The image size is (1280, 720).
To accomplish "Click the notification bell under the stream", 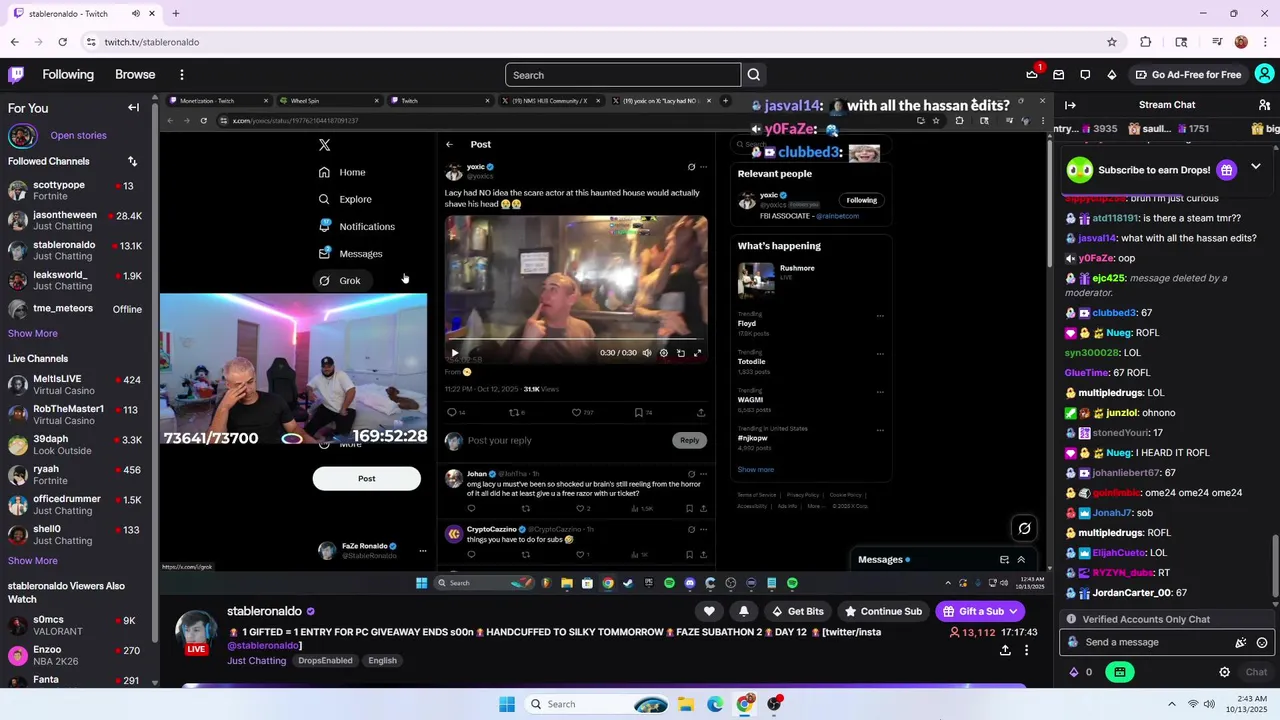I will [743, 611].
